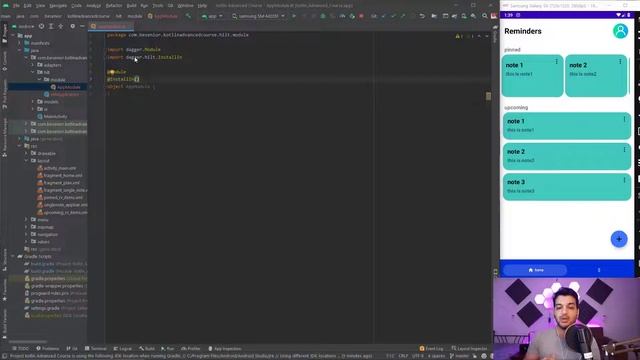
Task: Collapse the Gradle Scripts node
Action: pos(13,256)
